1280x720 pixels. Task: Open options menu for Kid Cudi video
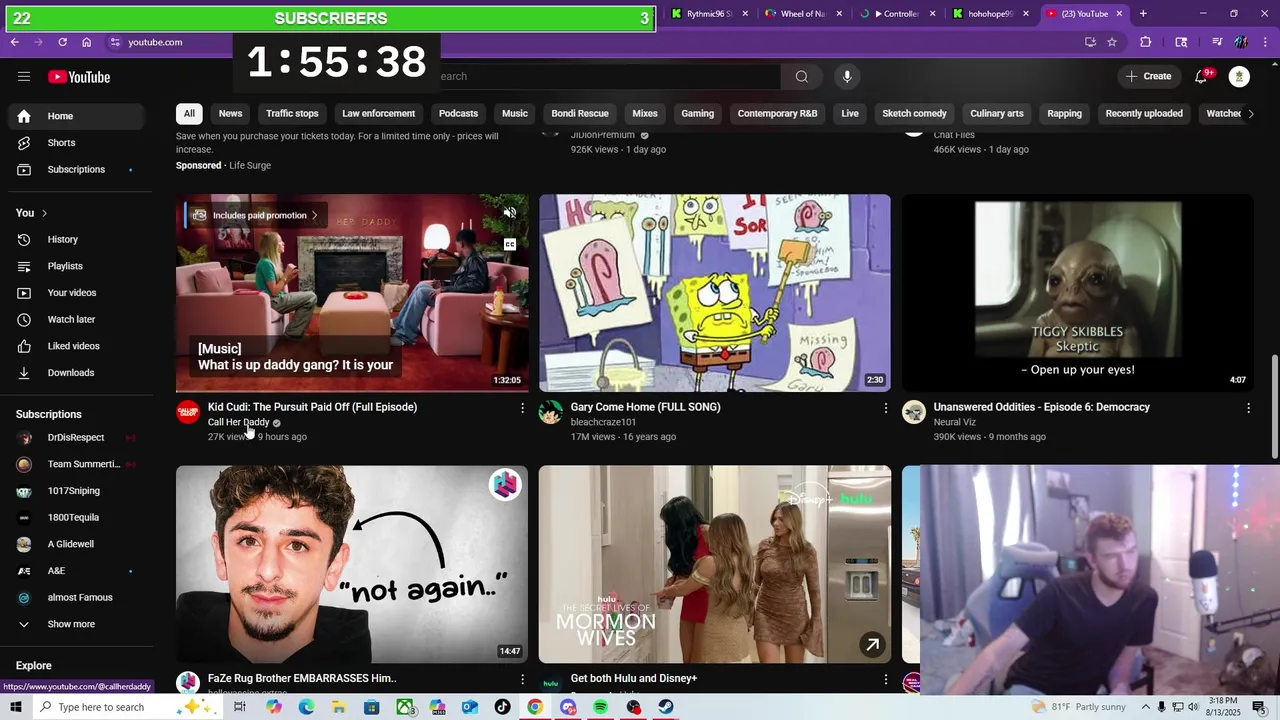(522, 408)
